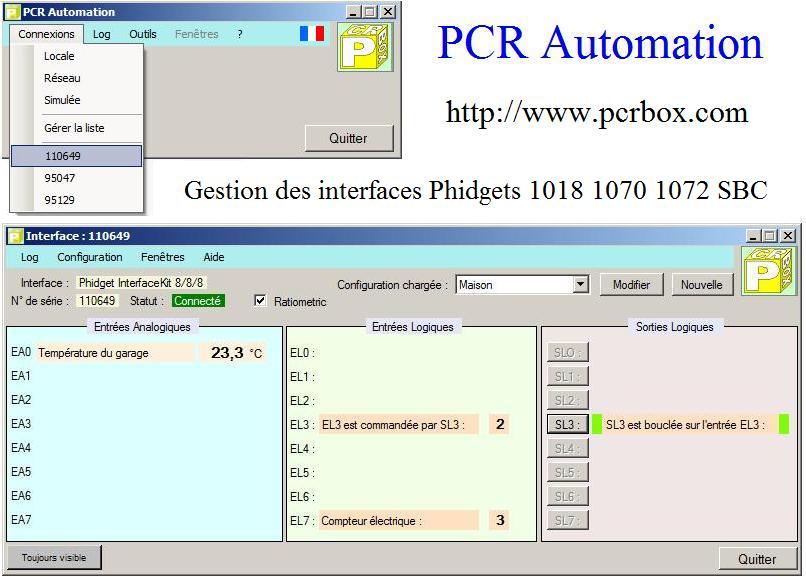
Task: Click the PCR cube logo in Interface window
Action: click(768, 271)
